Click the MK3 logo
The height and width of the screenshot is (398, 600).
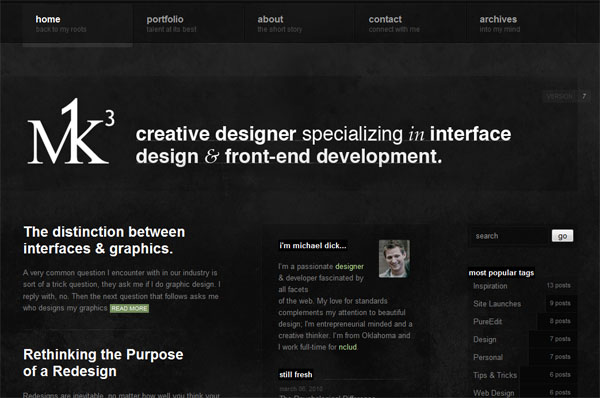71,131
